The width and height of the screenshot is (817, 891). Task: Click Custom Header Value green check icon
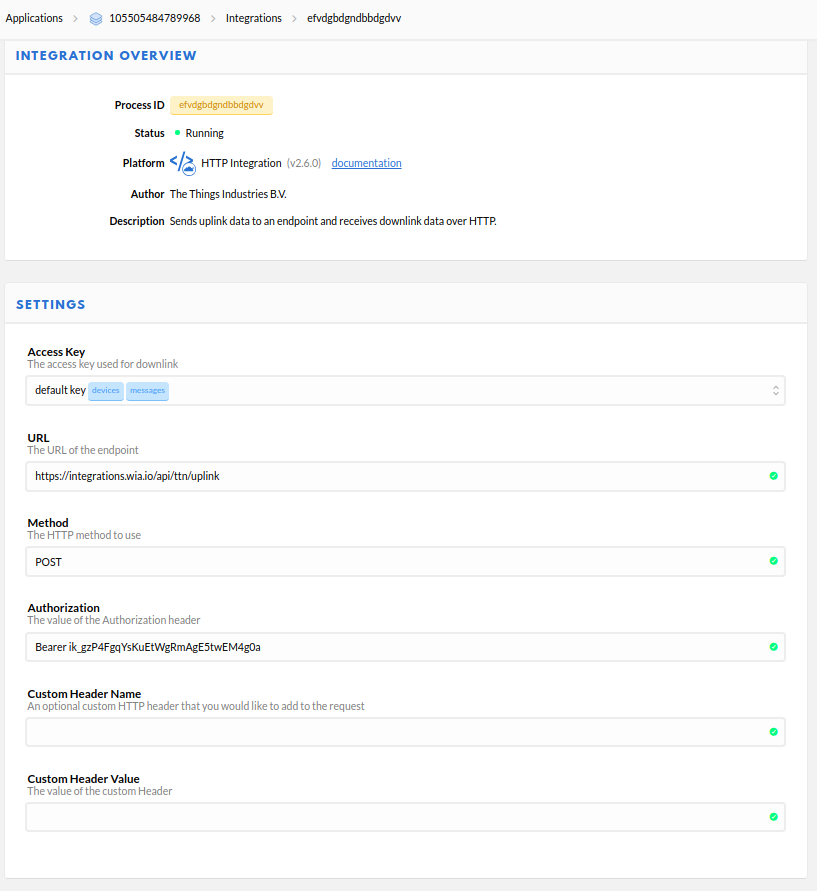click(x=773, y=817)
